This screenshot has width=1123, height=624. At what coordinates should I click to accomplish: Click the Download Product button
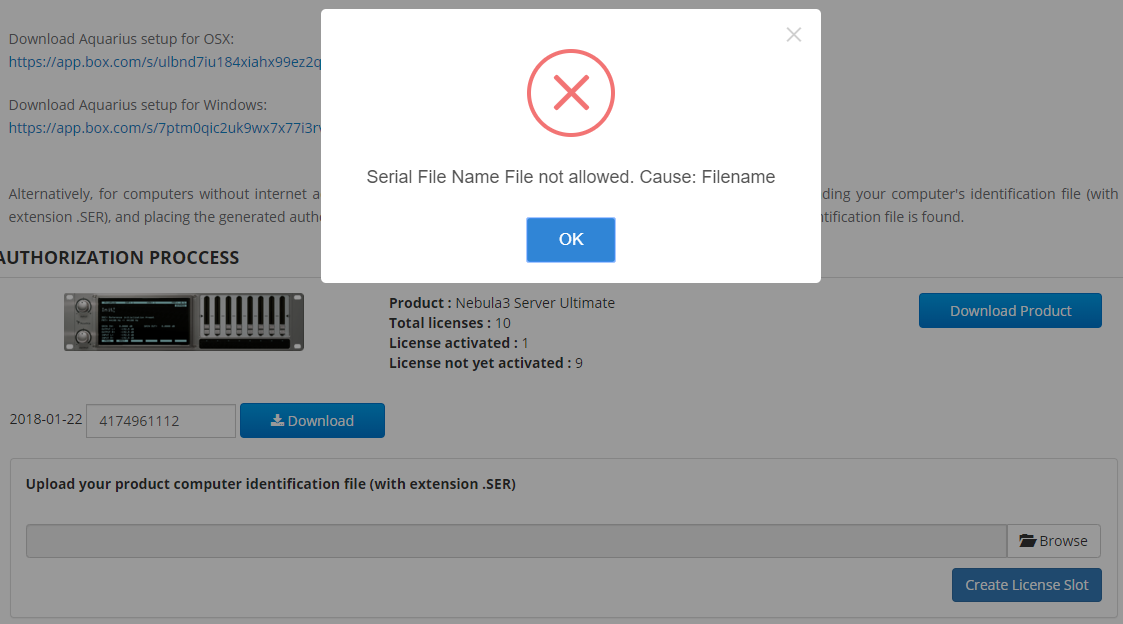[1010, 310]
